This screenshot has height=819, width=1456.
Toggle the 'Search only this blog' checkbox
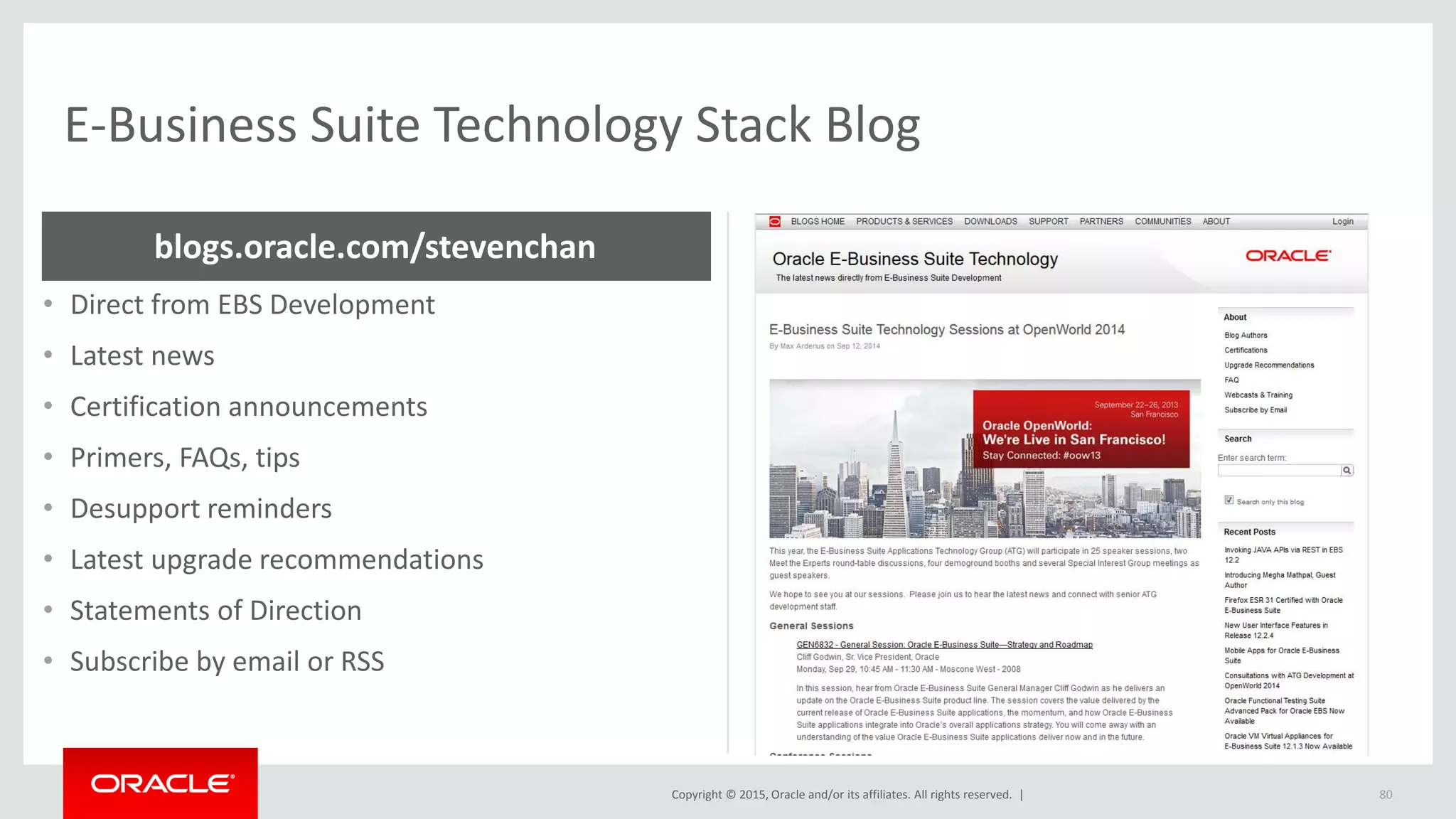tap(1229, 500)
